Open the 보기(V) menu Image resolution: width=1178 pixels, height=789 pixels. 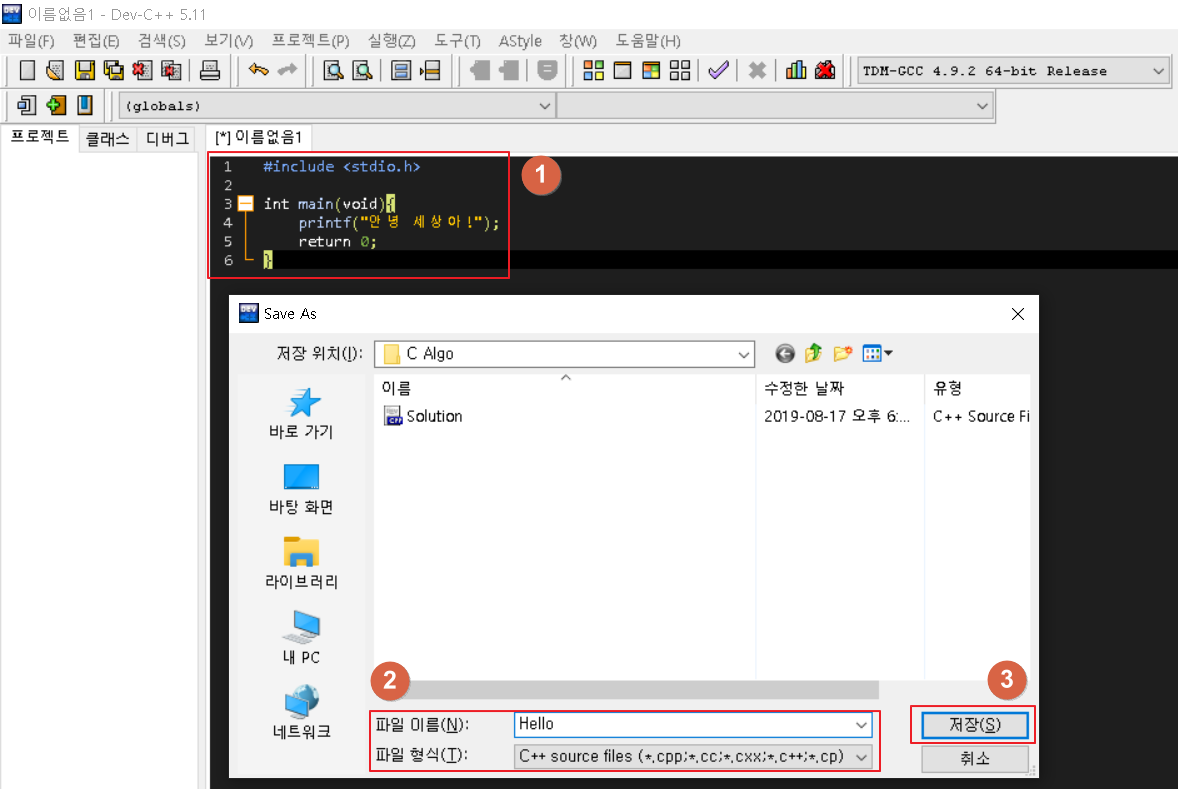click(228, 41)
